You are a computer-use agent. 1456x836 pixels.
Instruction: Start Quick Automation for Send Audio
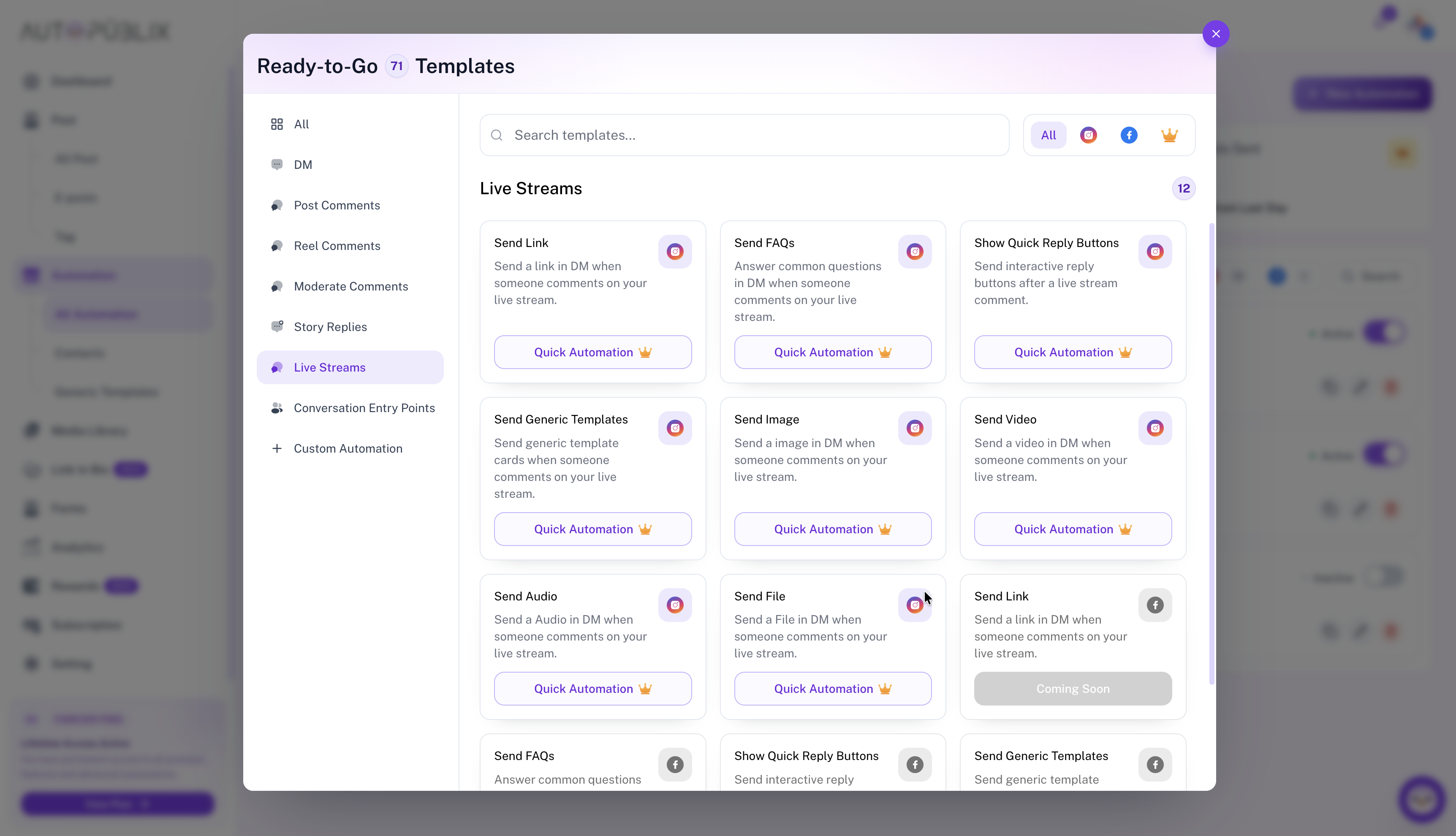point(592,689)
